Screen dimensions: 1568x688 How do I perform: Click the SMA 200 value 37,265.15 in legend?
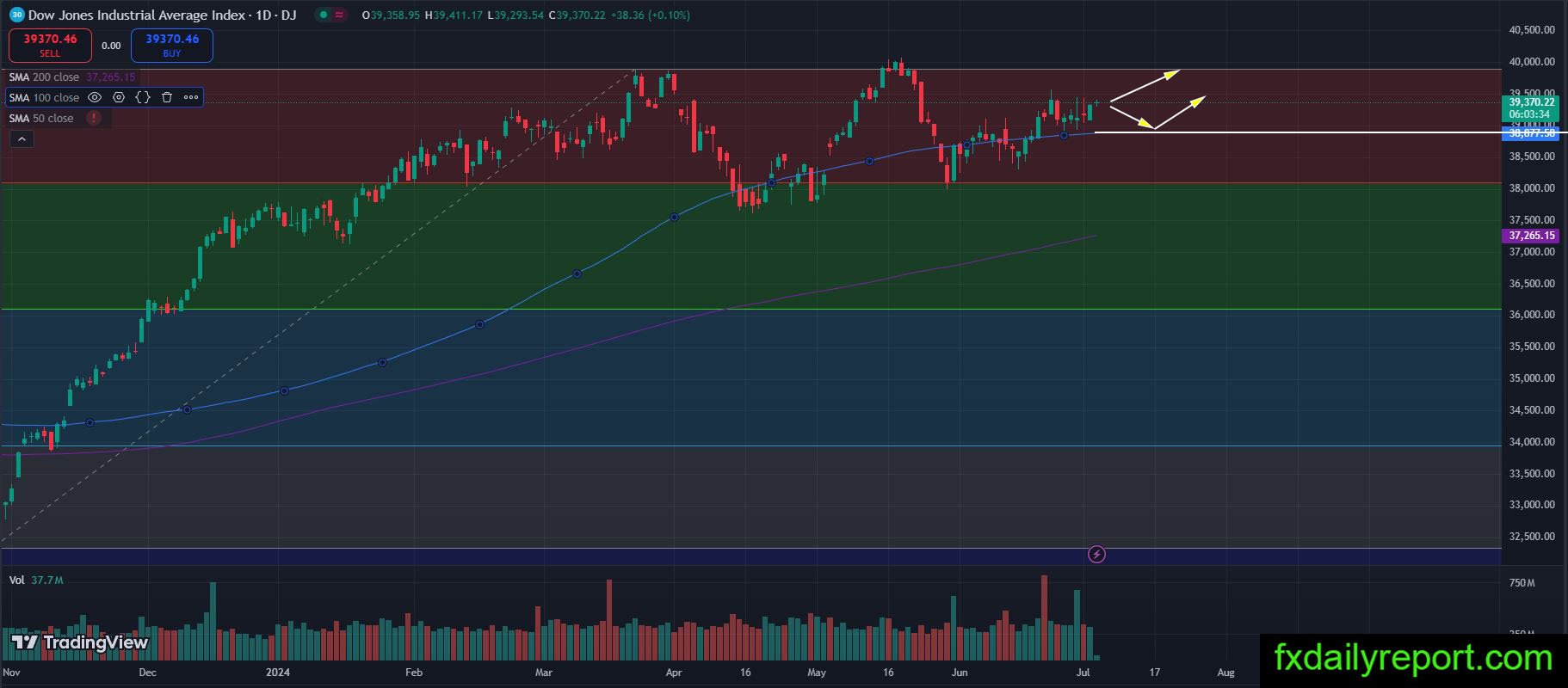pyautogui.click(x=110, y=77)
